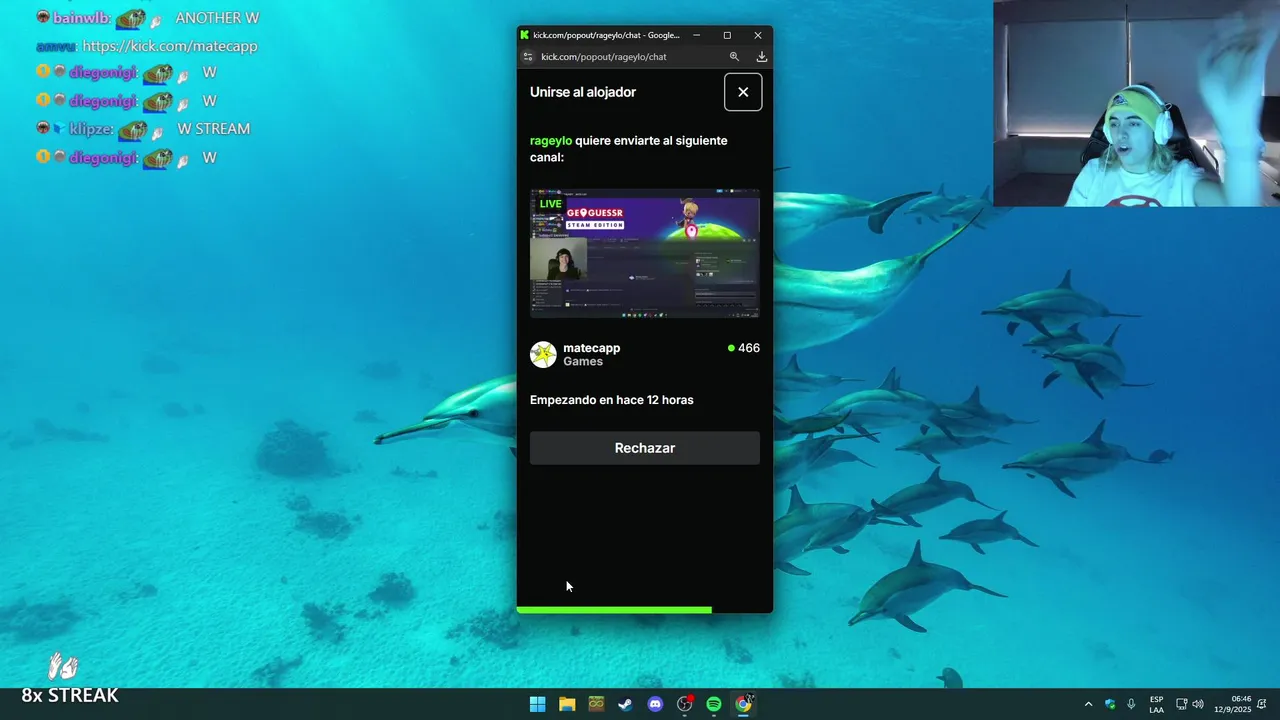Open Spotify from the taskbar
The height and width of the screenshot is (720, 1280).
click(x=714, y=704)
